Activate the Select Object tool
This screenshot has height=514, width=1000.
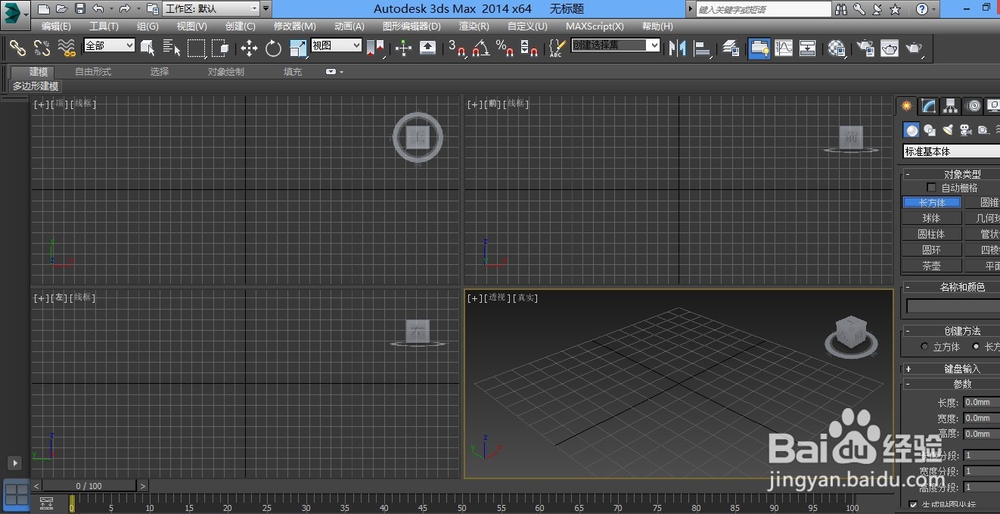148,48
